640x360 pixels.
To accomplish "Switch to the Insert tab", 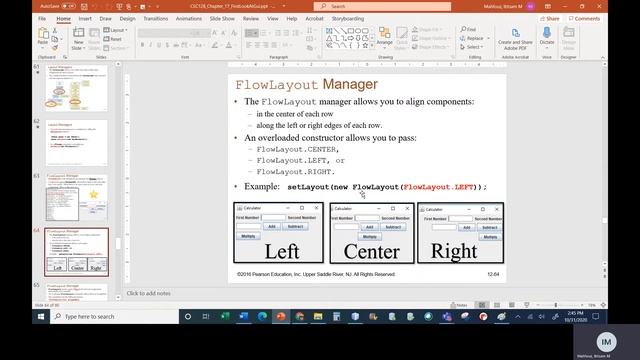I will pos(85,19).
